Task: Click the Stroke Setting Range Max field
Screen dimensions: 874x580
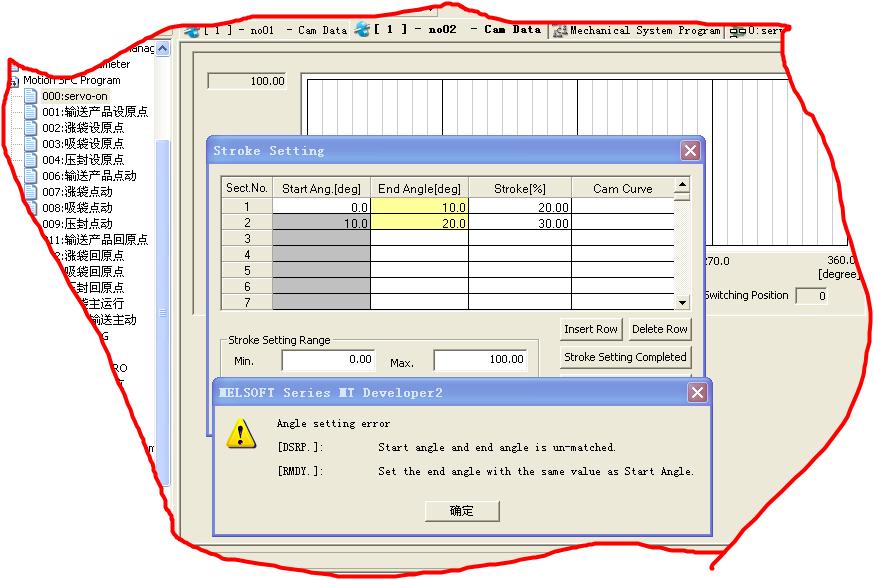Action: 480,360
